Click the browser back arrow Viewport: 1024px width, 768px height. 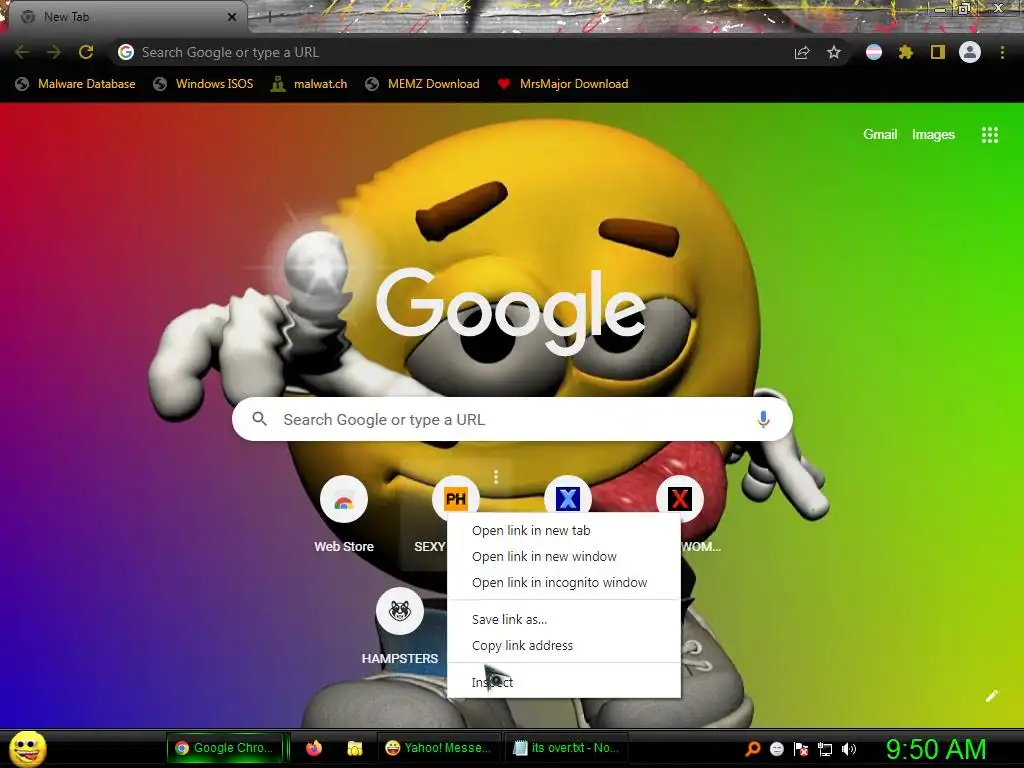point(22,52)
